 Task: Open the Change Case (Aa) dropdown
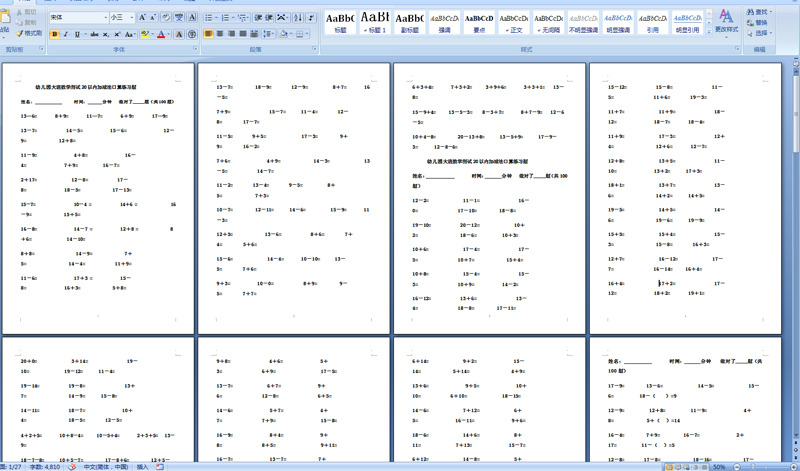[x=130, y=35]
